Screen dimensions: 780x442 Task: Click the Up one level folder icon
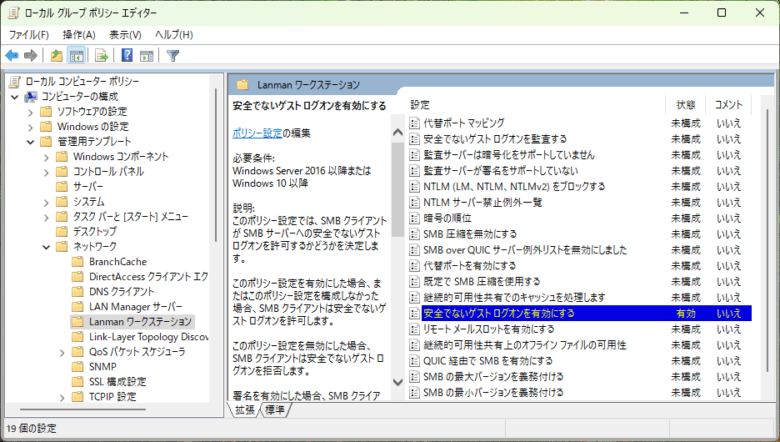click(x=57, y=56)
